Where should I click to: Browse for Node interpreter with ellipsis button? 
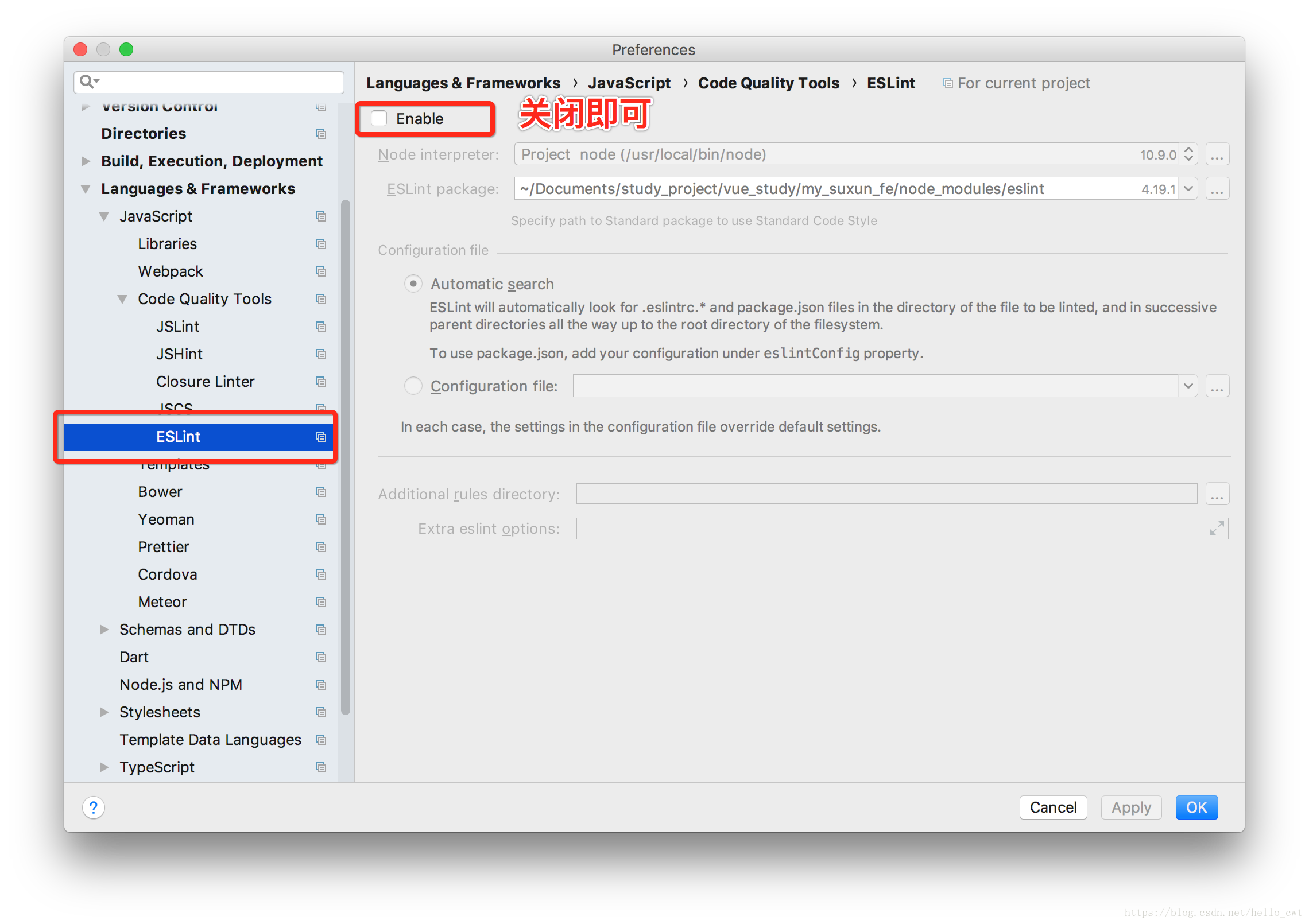(1217, 154)
